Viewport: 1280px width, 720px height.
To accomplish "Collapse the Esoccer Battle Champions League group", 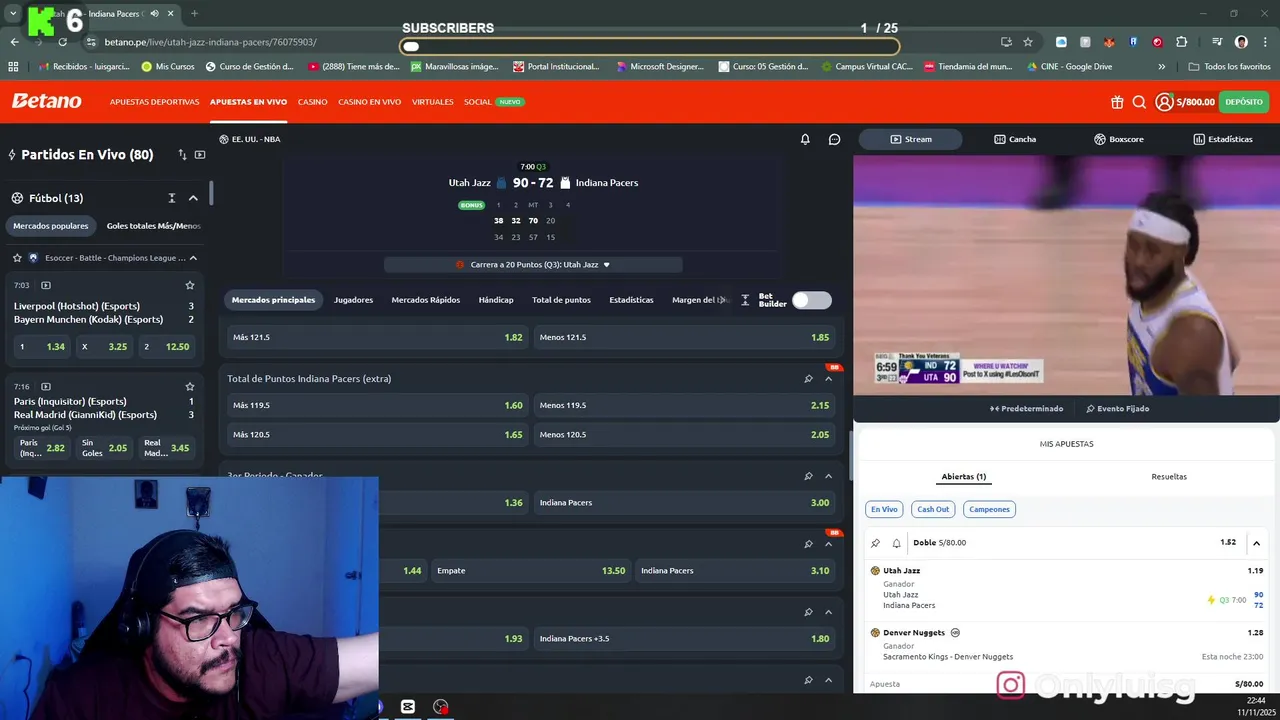I will (x=193, y=258).
